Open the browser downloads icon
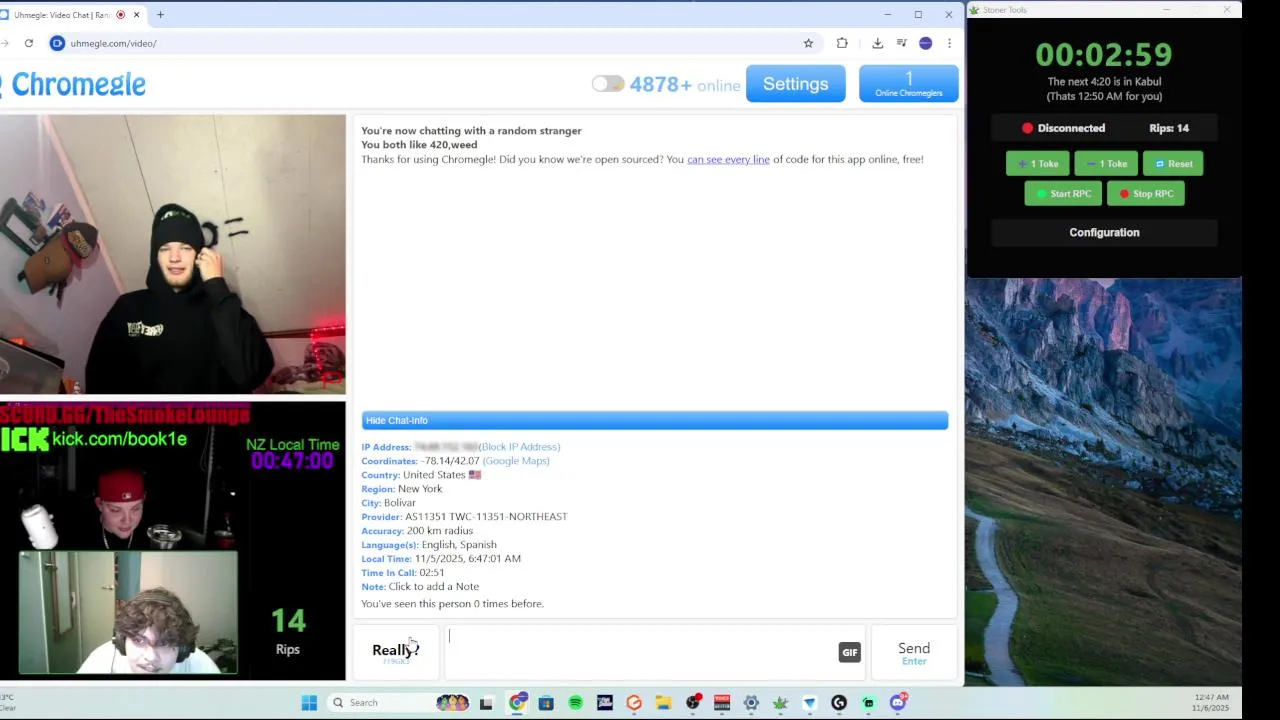 tap(877, 43)
